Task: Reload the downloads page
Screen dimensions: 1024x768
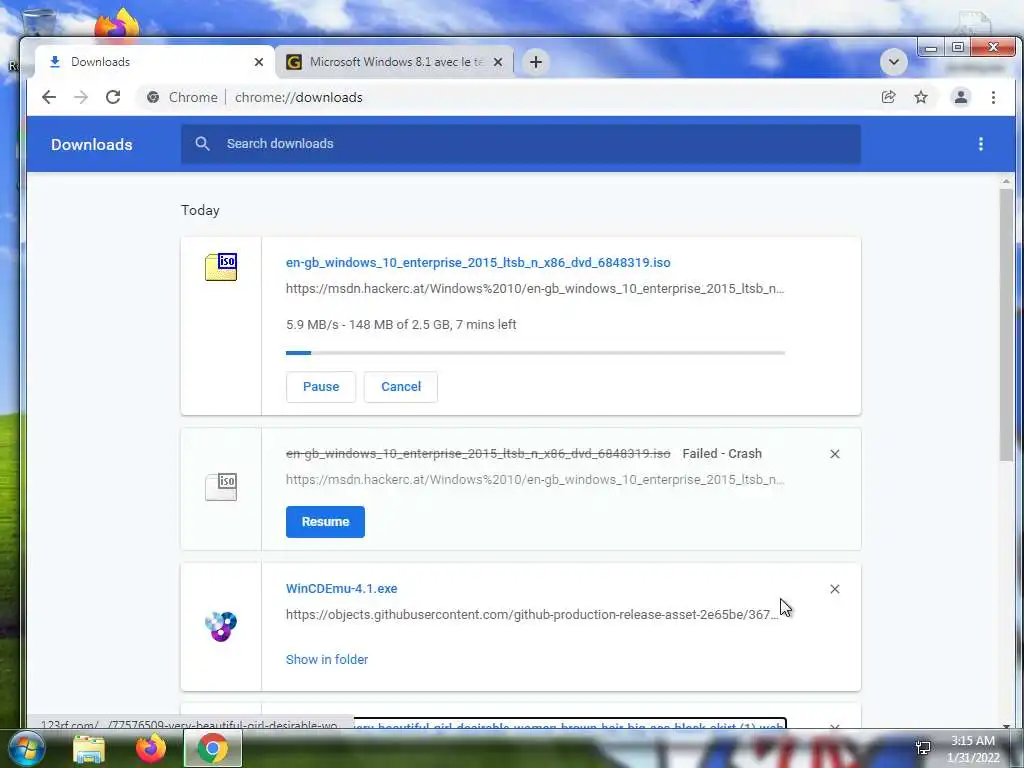Action: click(113, 97)
